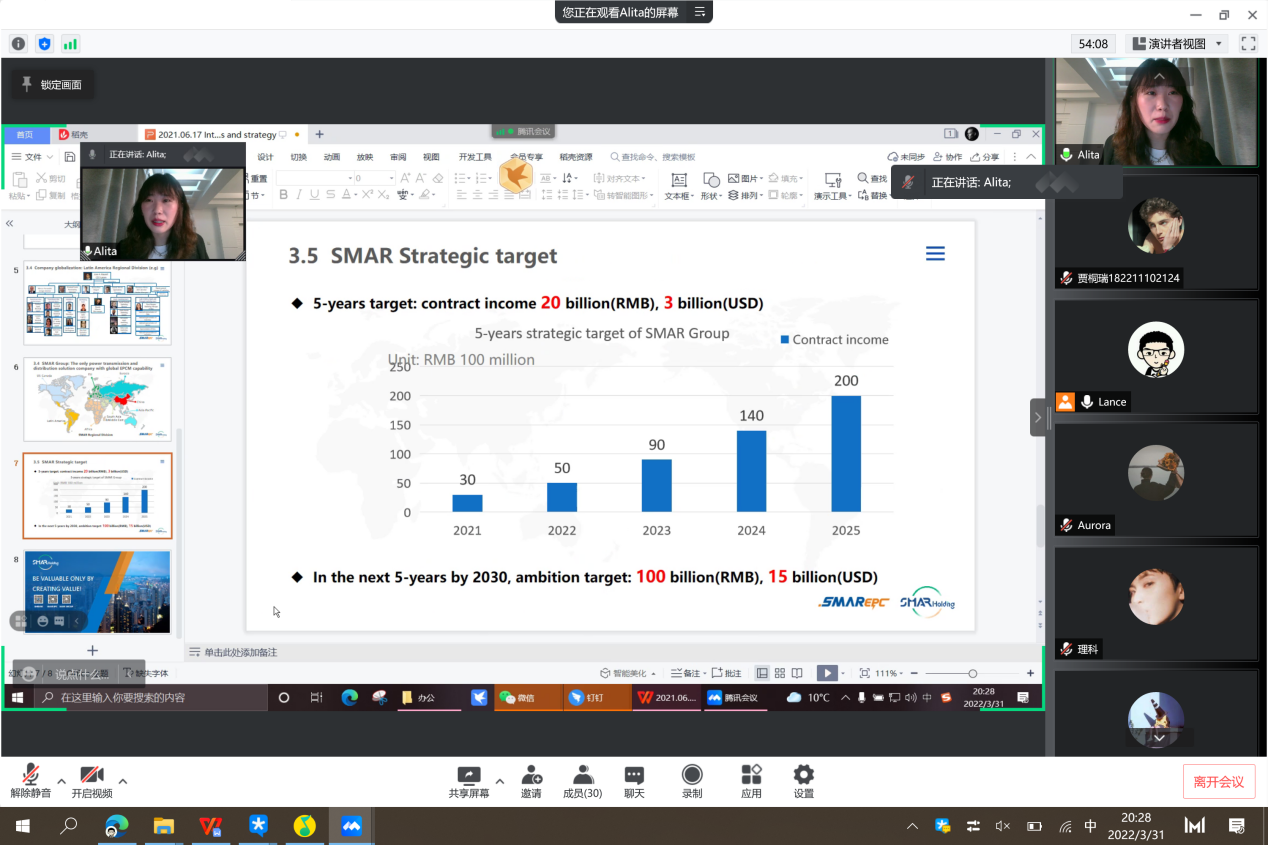Unmute microphone via 解除静音
Image resolution: width=1268 pixels, height=845 pixels.
31,781
